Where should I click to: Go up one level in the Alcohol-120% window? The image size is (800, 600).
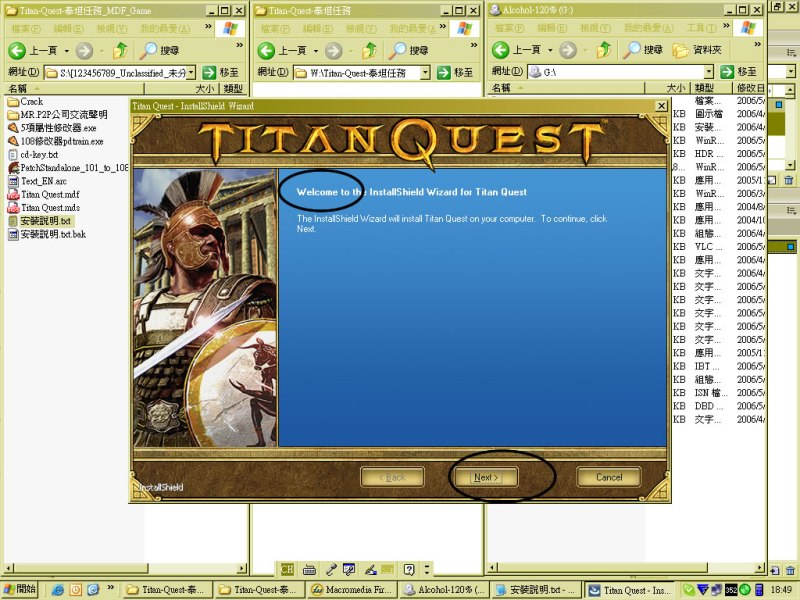click(604, 50)
